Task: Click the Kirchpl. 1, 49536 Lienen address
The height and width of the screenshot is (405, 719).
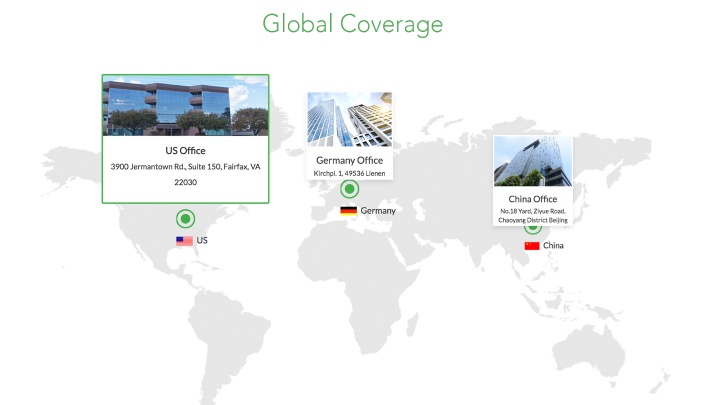Action: pos(349,173)
